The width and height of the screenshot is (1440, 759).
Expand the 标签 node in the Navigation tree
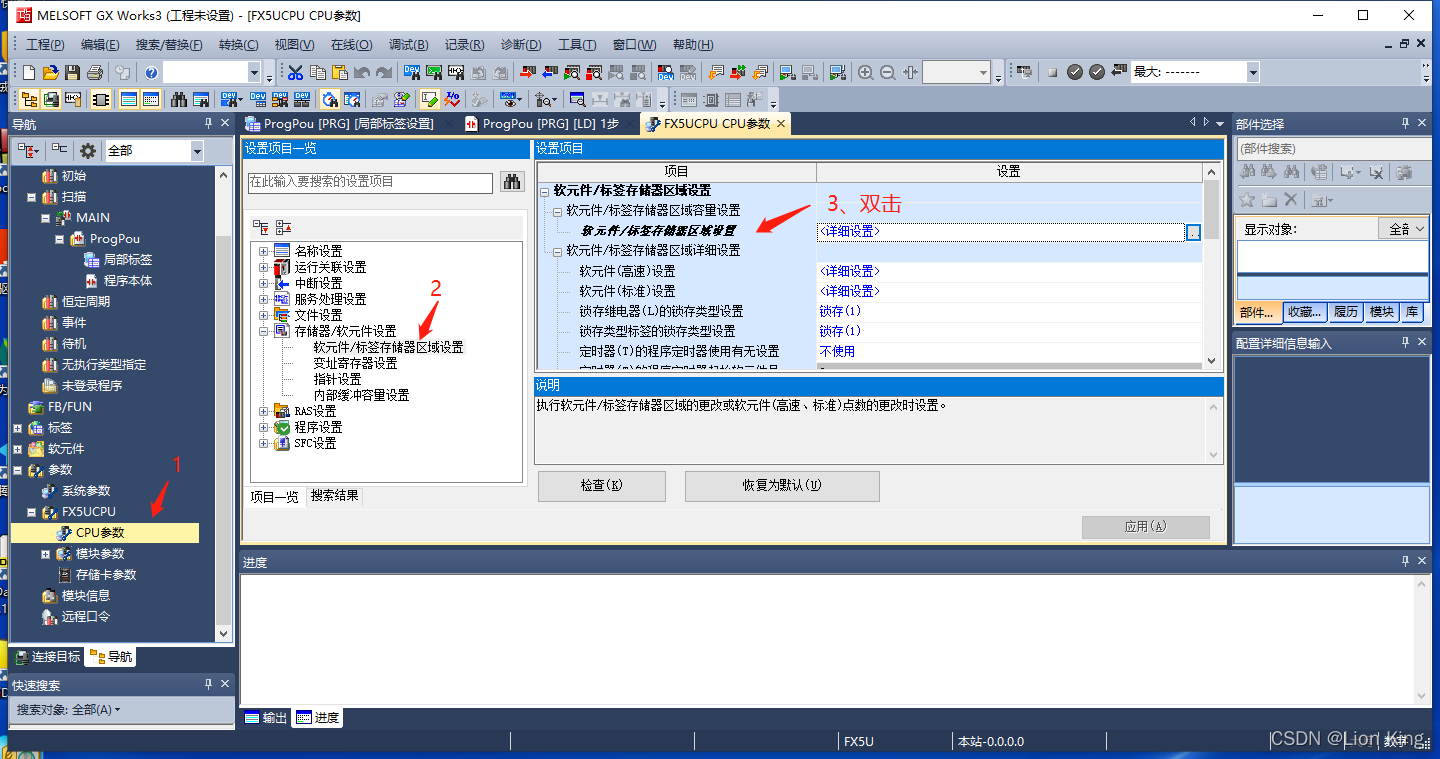tap(17, 428)
